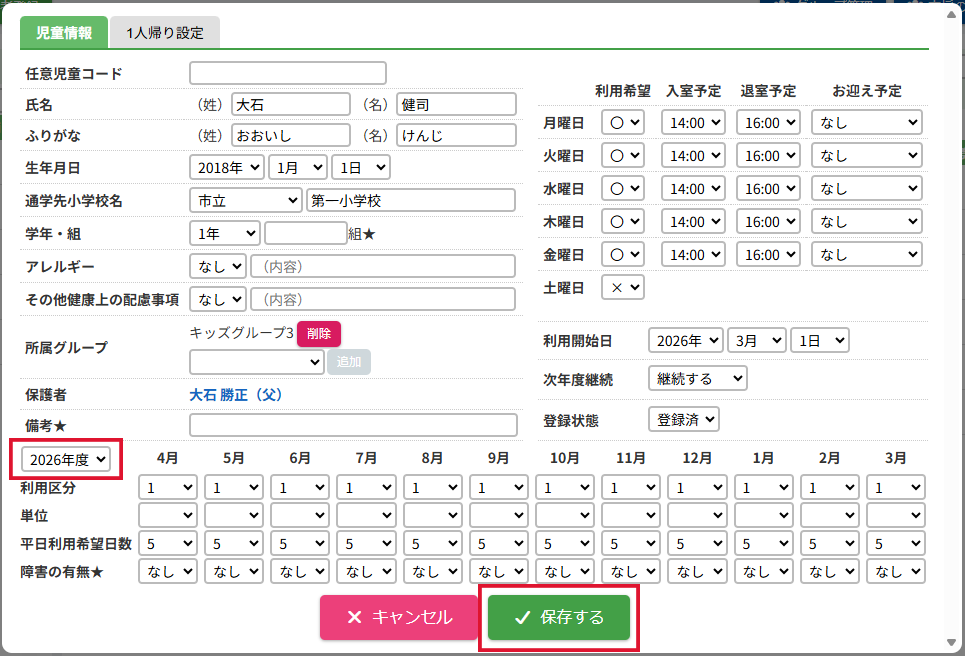Open Saturday's 利用希望 × dropdown
The width and height of the screenshot is (965, 656).
coord(623,287)
